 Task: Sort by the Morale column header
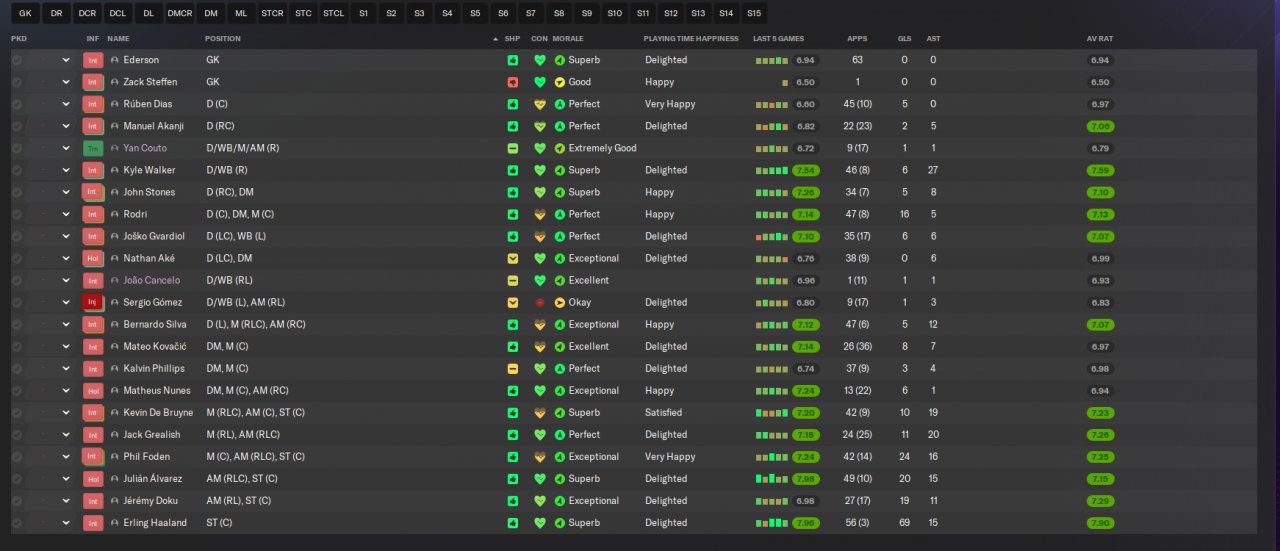click(568, 38)
